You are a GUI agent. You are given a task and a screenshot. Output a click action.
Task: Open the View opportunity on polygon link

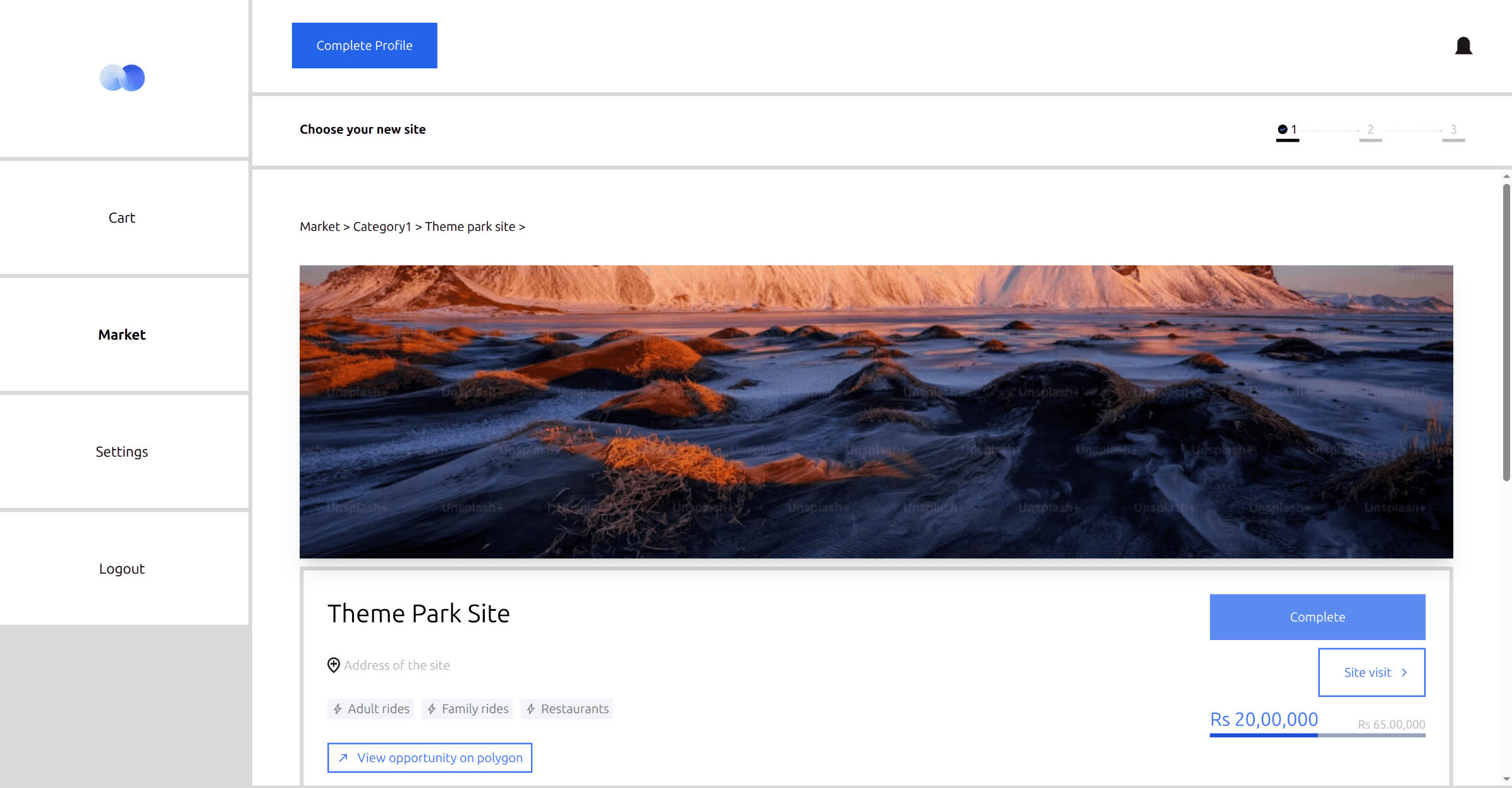pos(429,757)
